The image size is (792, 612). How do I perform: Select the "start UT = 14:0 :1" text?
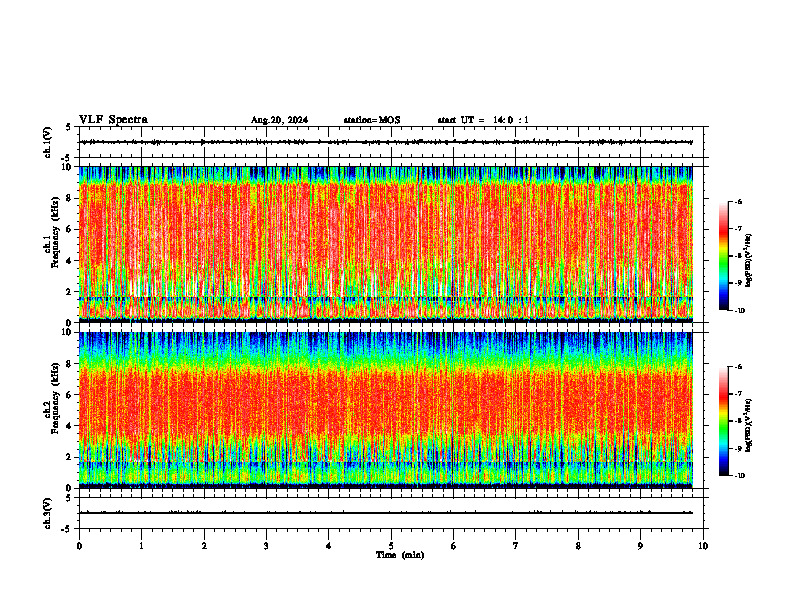pos(483,120)
